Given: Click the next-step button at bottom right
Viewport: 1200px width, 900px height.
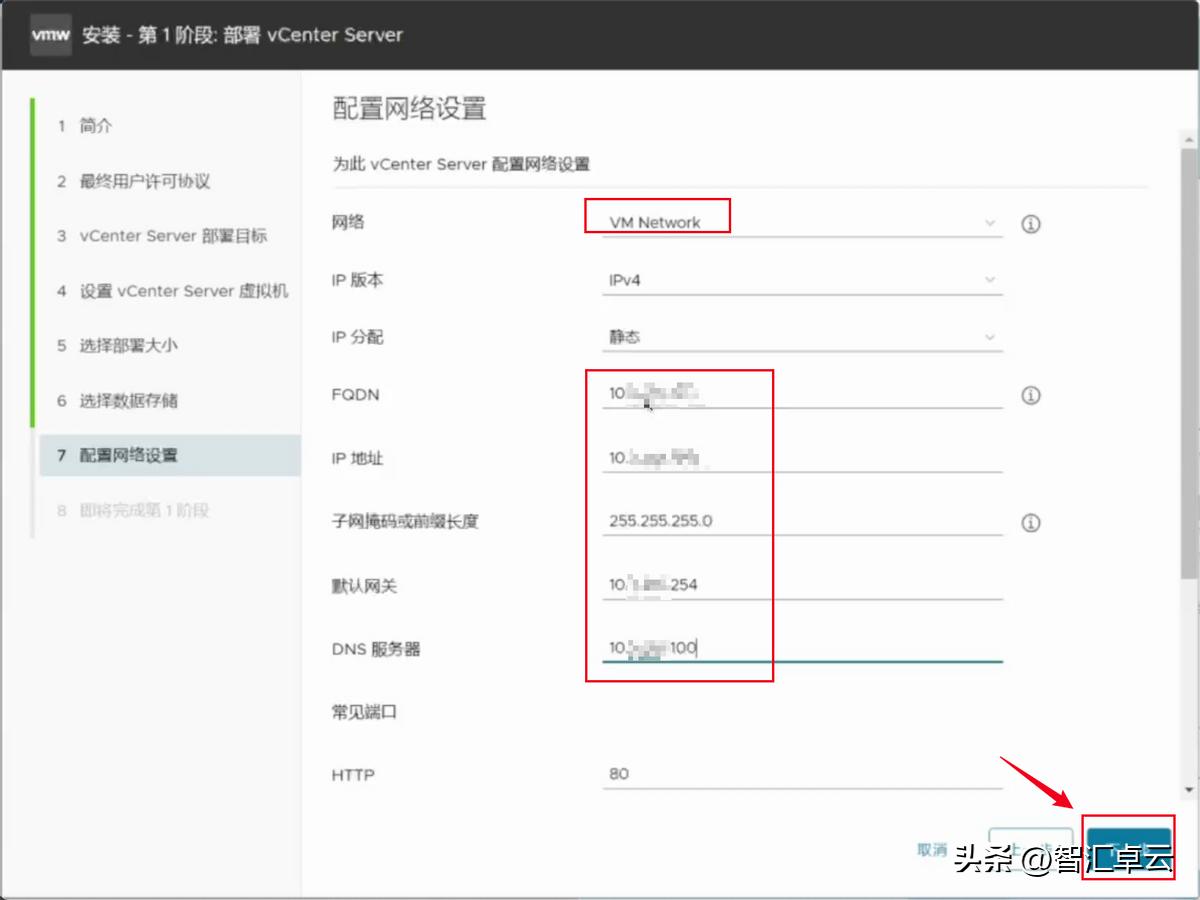Looking at the screenshot, I should coord(1129,851).
